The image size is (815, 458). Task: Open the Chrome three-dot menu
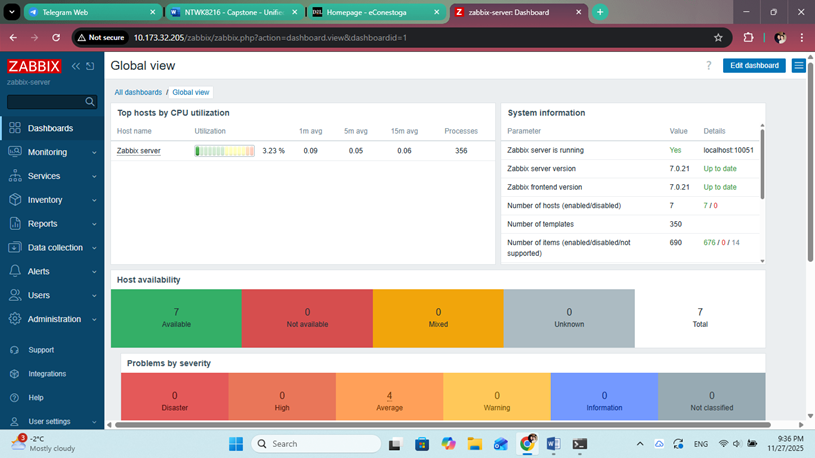801,37
